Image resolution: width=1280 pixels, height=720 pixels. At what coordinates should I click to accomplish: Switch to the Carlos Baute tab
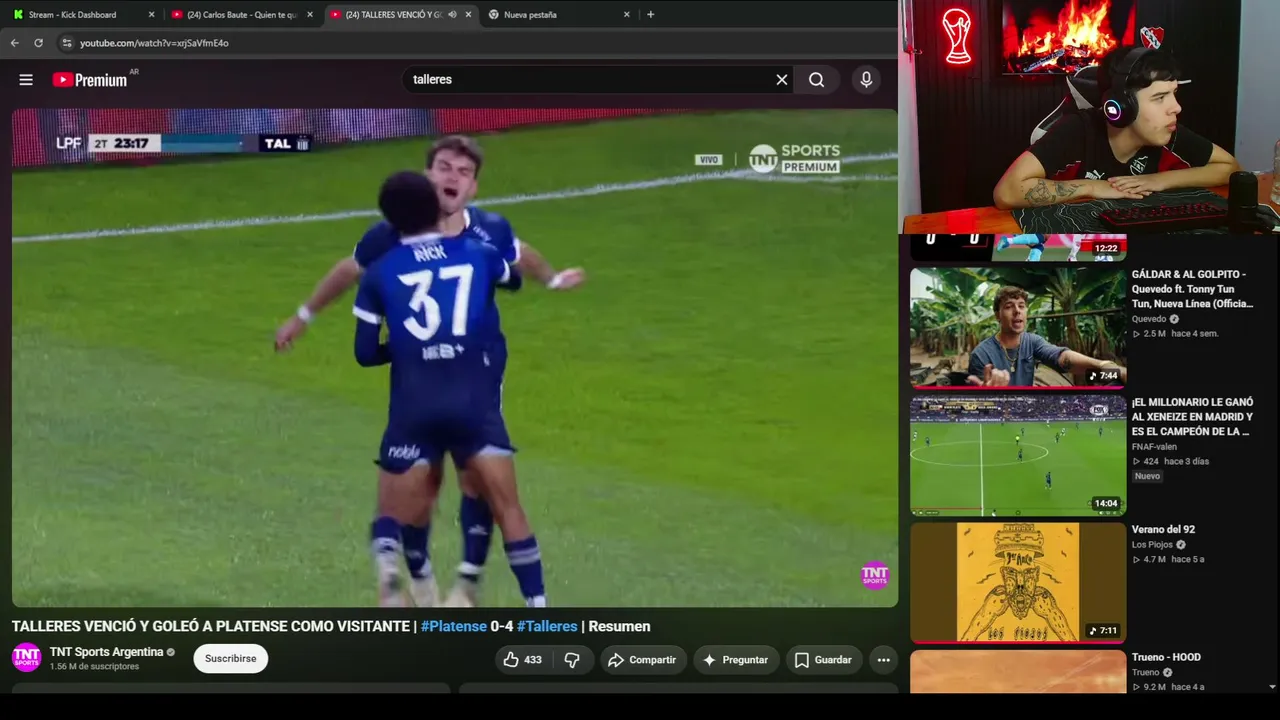tap(242, 15)
